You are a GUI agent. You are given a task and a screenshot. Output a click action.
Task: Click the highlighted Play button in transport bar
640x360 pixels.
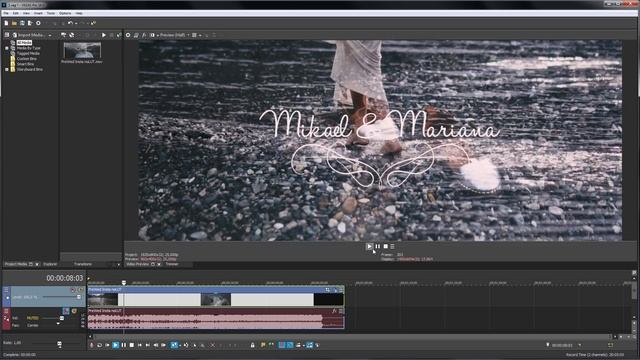pyautogui.click(x=116, y=345)
